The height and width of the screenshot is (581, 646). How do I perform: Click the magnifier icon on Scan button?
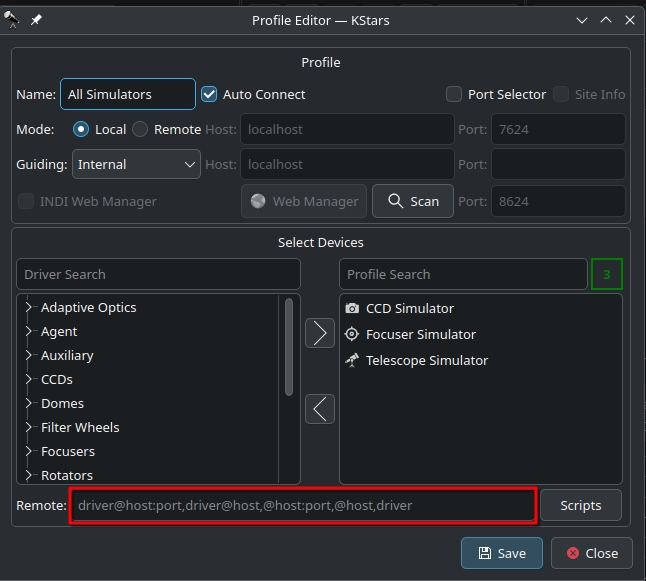(x=396, y=201)
